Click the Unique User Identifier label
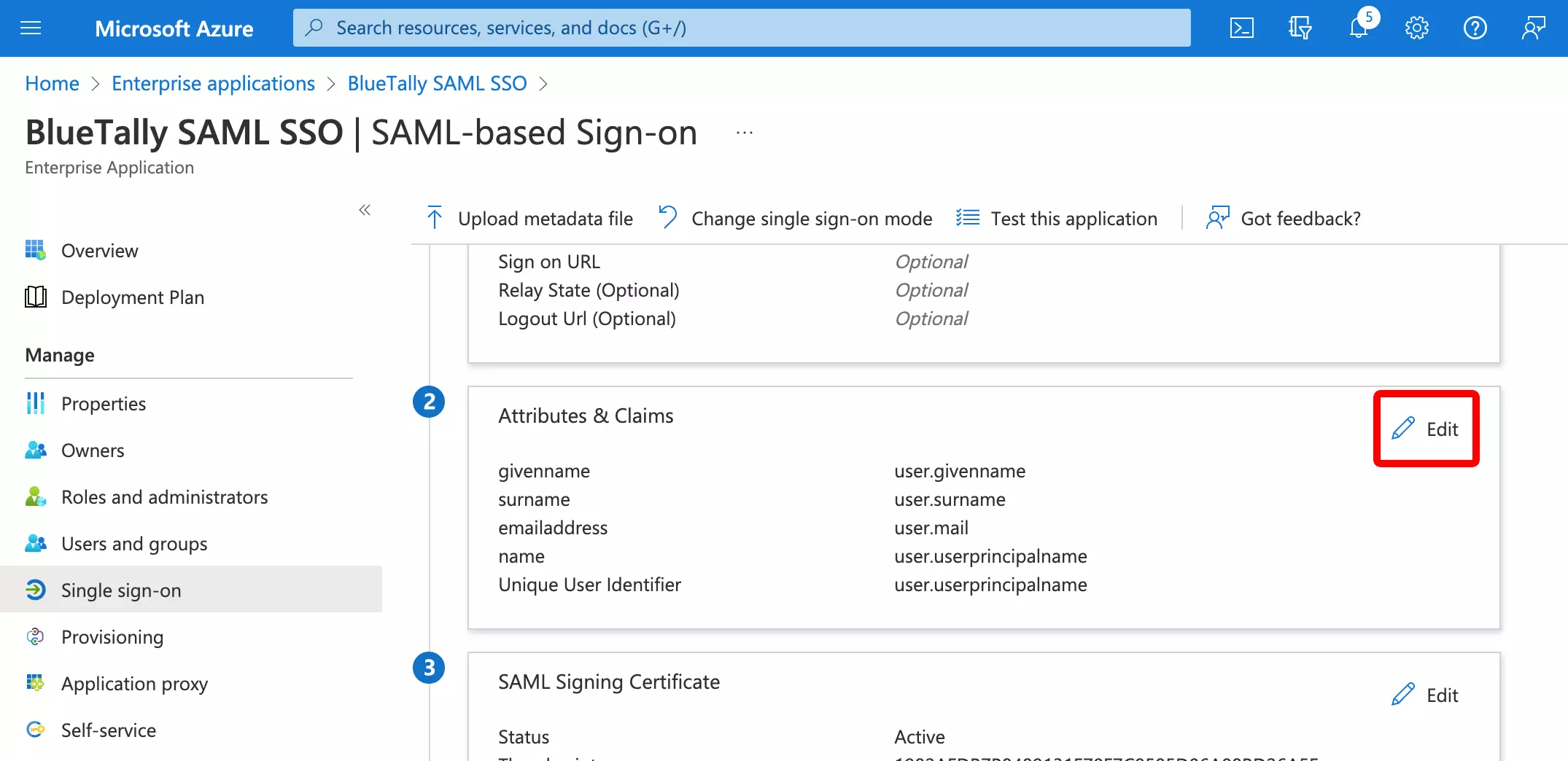 589,585
